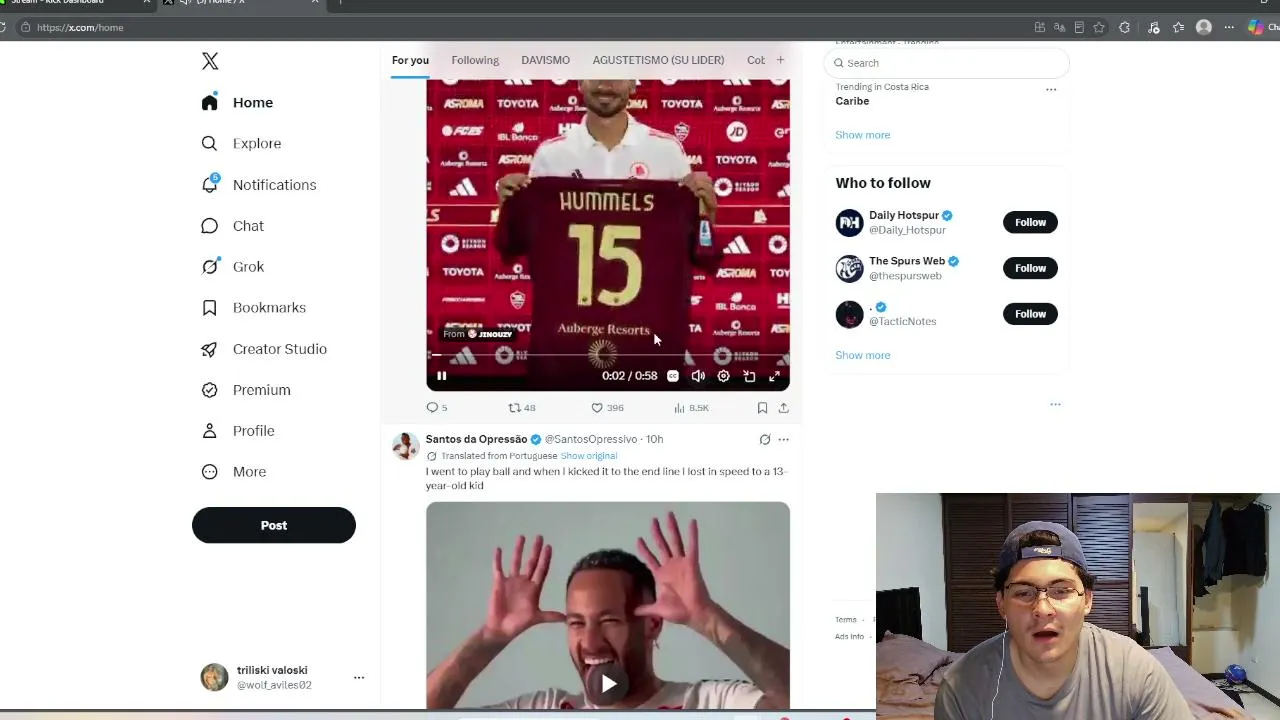Switch to the DAVISMO tab
The width and height of the screenshot is (1280, 720).
click(x=545, y=60)
